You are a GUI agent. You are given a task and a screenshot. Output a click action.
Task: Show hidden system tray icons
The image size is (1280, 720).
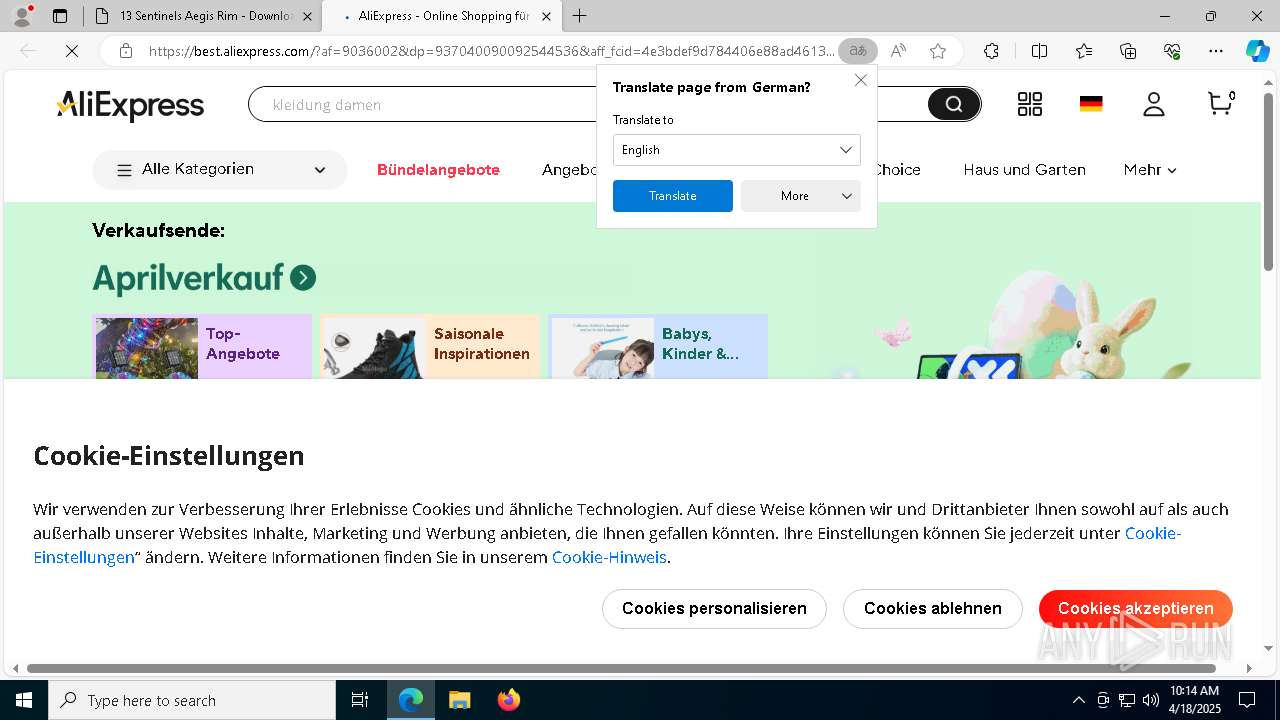tap(1078, 700)
